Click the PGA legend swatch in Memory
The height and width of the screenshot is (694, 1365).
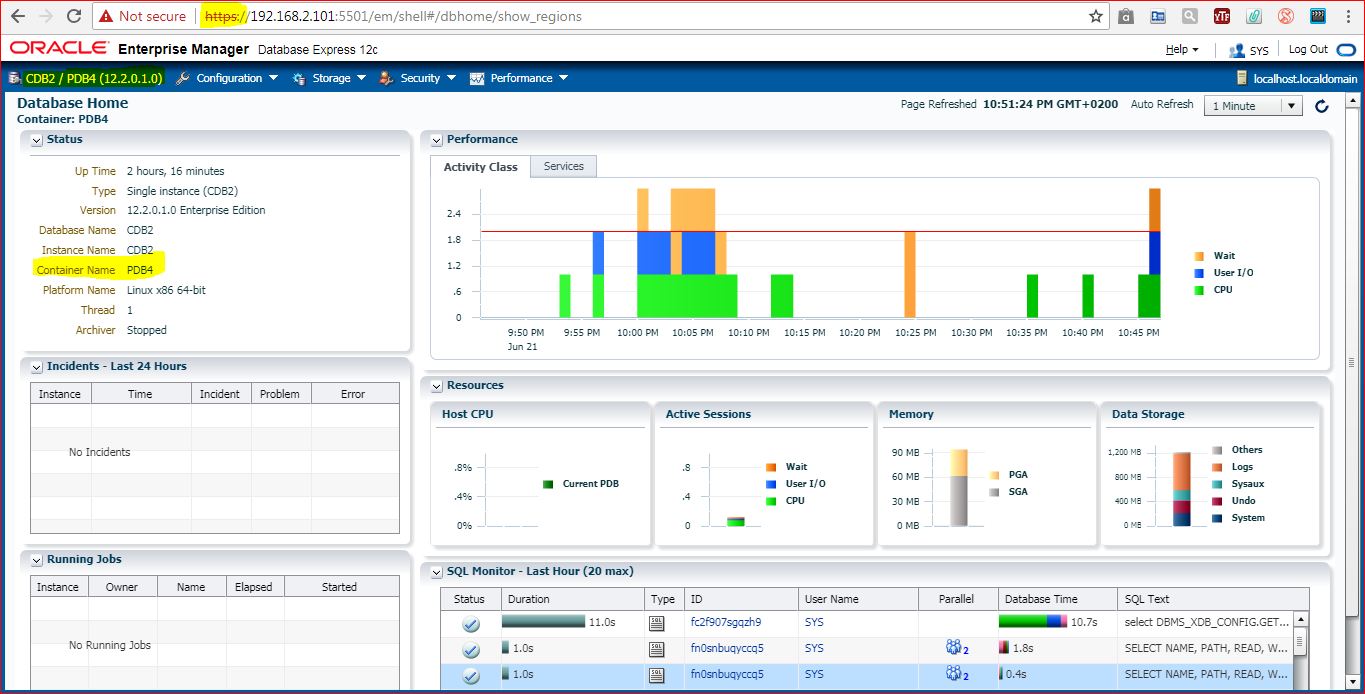coord(994,475)
